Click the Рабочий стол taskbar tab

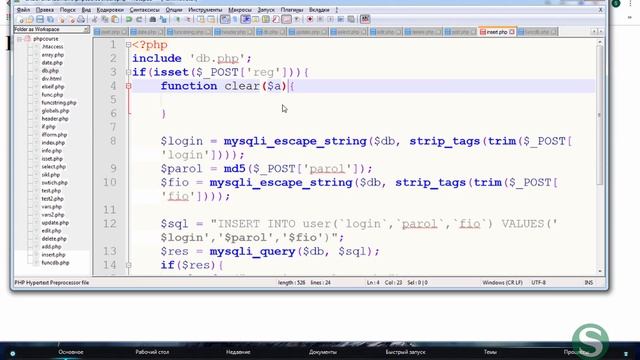pos(152,352)
